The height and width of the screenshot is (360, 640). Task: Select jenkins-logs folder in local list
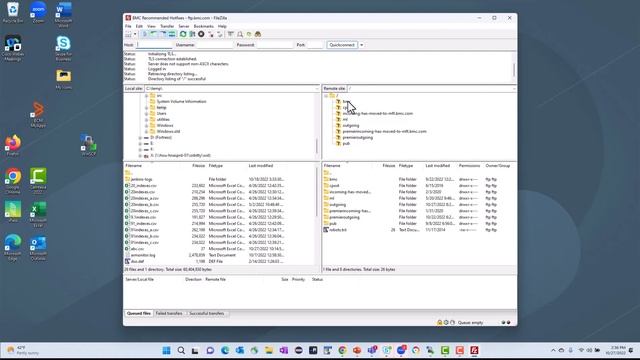(x=141, y=179)
